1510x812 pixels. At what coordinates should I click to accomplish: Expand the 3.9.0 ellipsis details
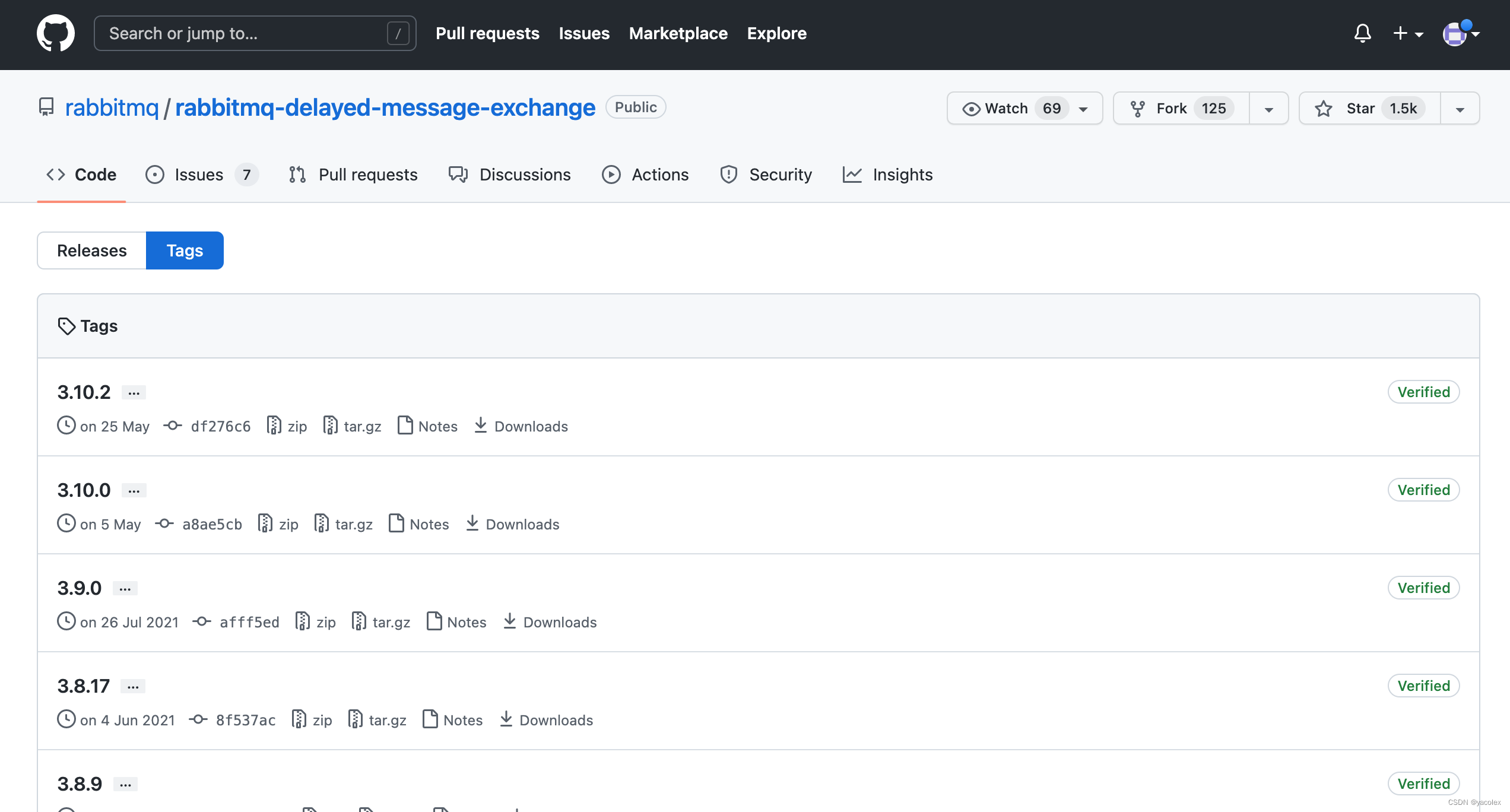(125, 588)
